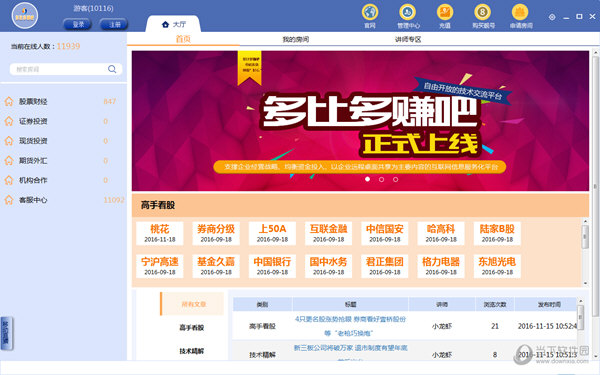Screen dimensions: 600x375
Task: Select third banner carousel dot
Action: click(x=396, y=179)
